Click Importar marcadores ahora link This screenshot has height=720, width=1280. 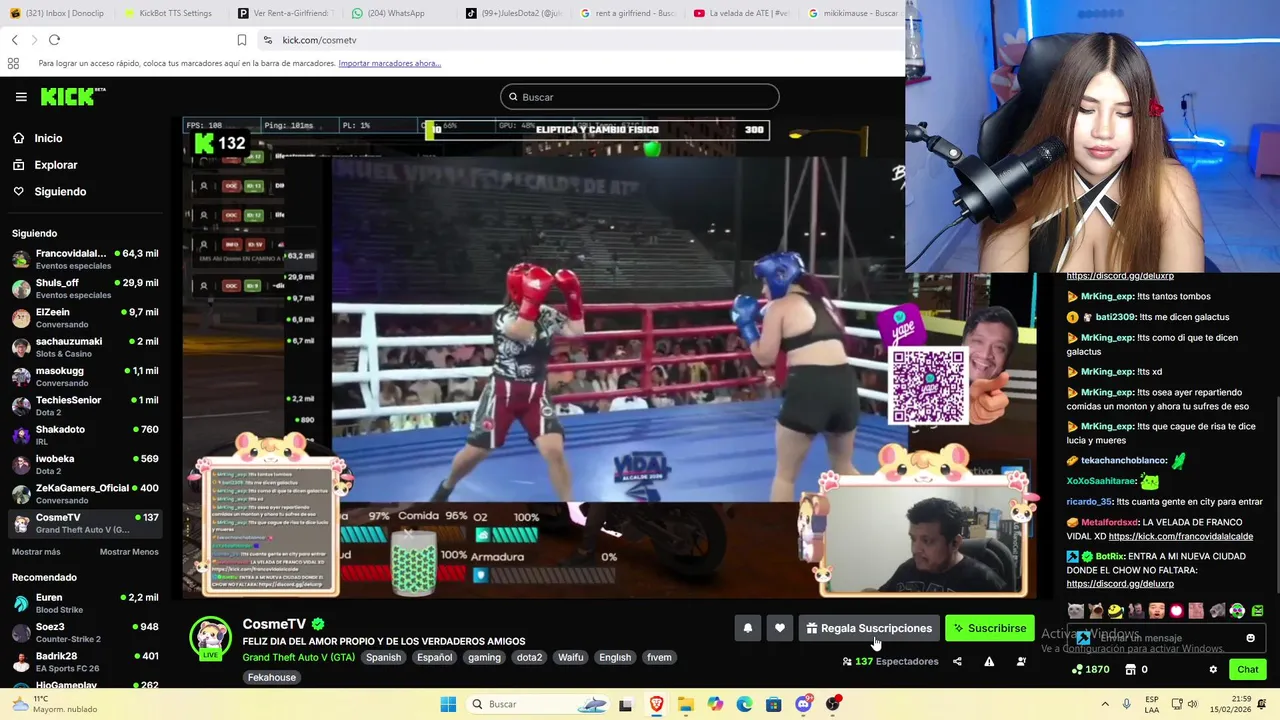click(x=390, y=63)
